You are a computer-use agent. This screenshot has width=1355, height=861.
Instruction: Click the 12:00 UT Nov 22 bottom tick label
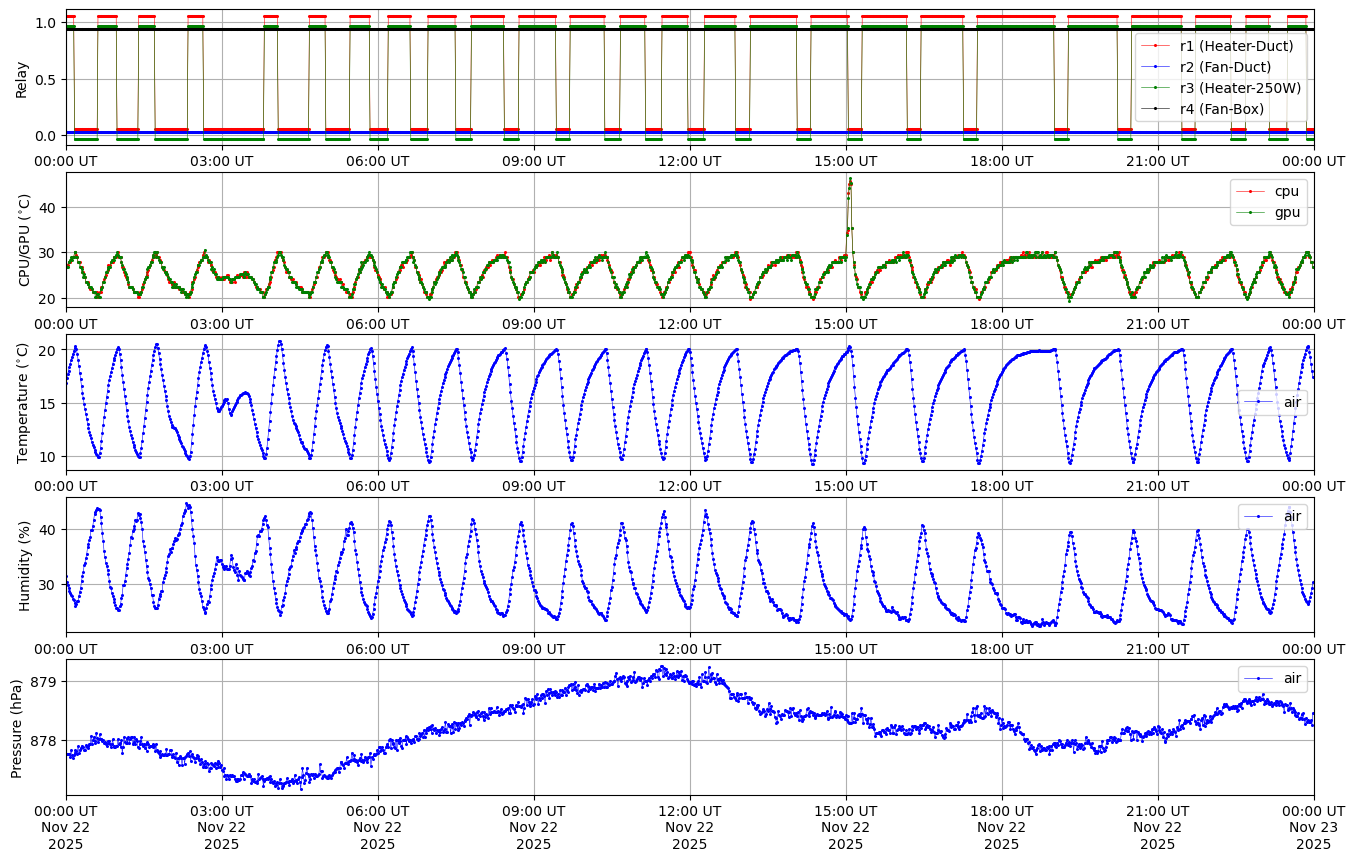point(689,825)
